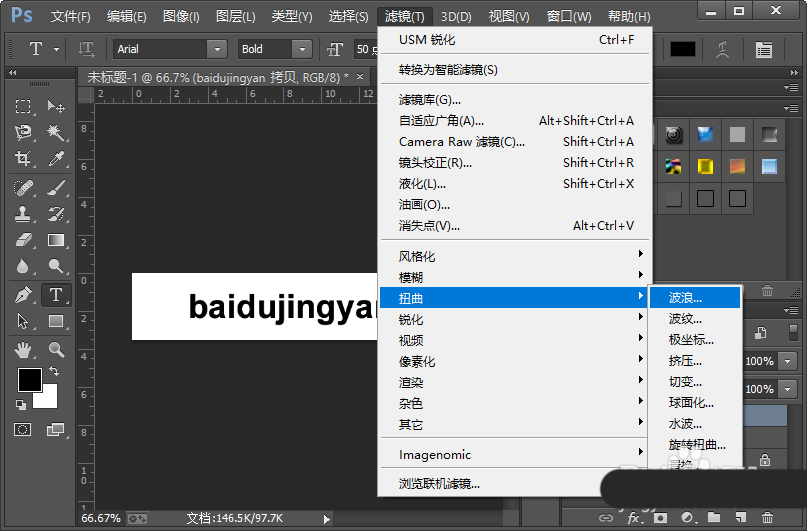Collapse the tools panel double arrow
The height and width of the screenshot is (531, 807).
click(x=12, y=73)
